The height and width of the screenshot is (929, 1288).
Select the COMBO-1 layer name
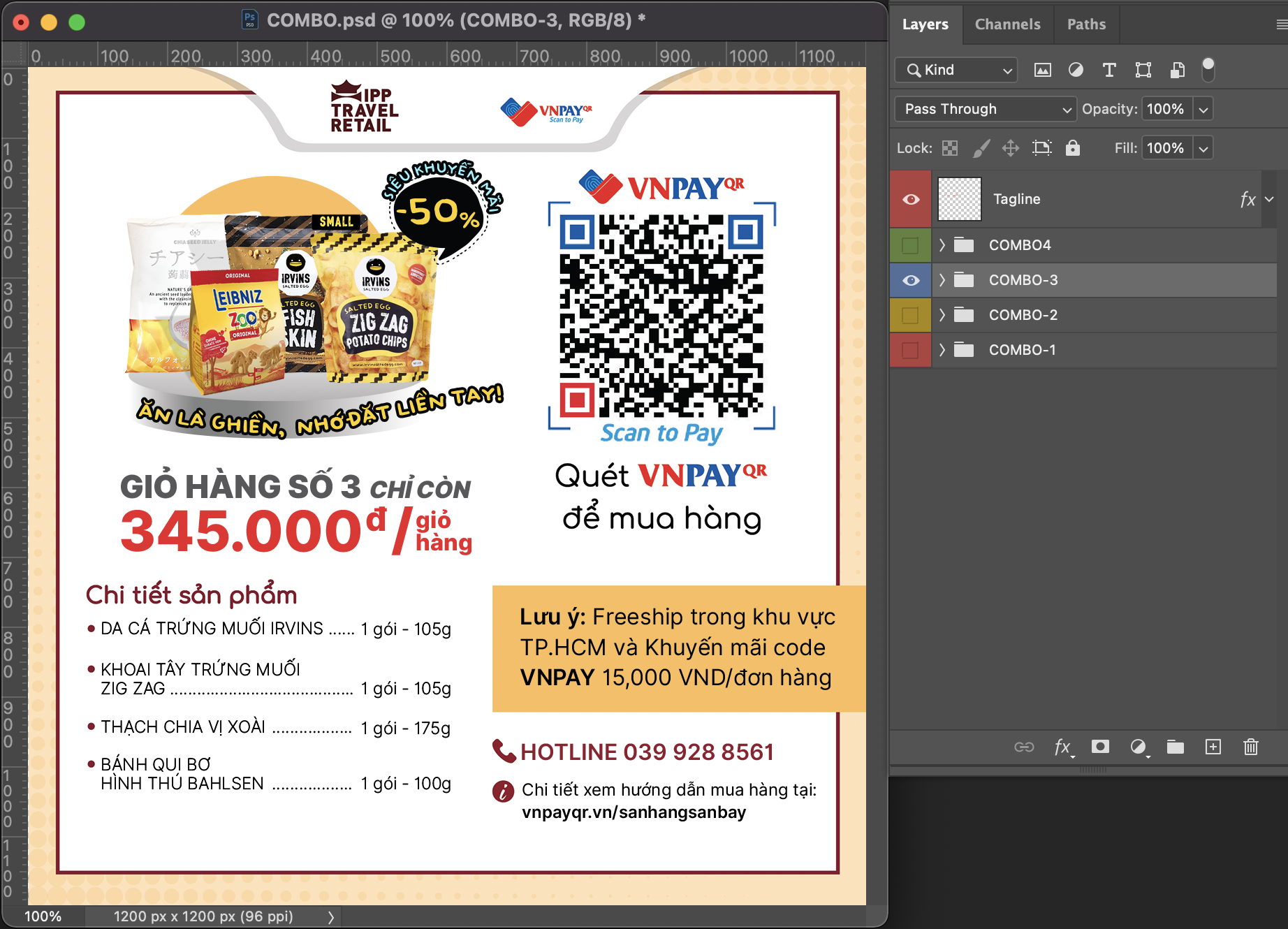[x=1023, y=350]
